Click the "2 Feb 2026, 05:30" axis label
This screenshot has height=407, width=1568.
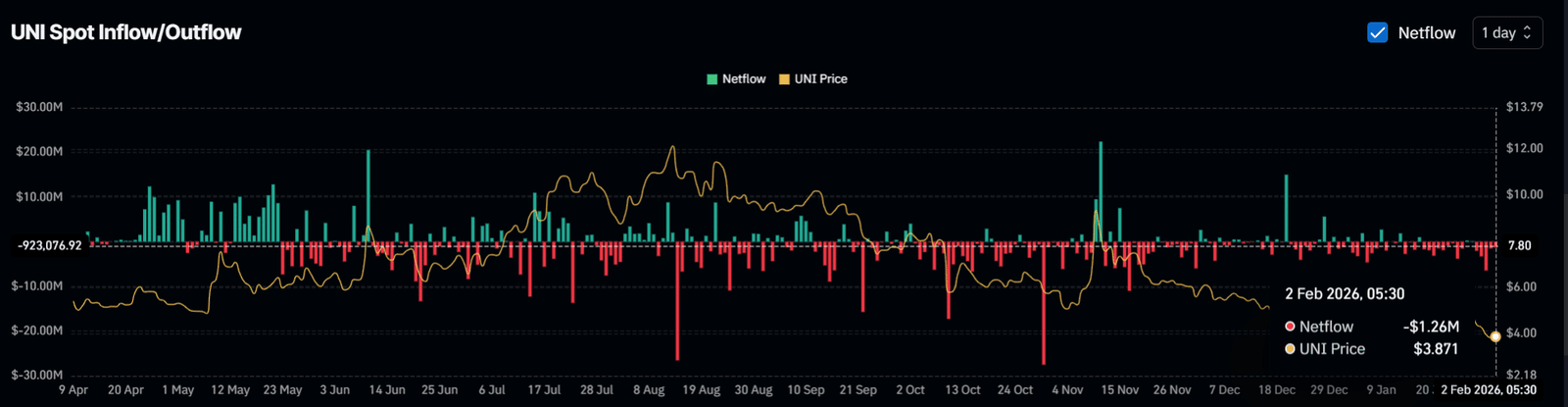click(1488, 390)
